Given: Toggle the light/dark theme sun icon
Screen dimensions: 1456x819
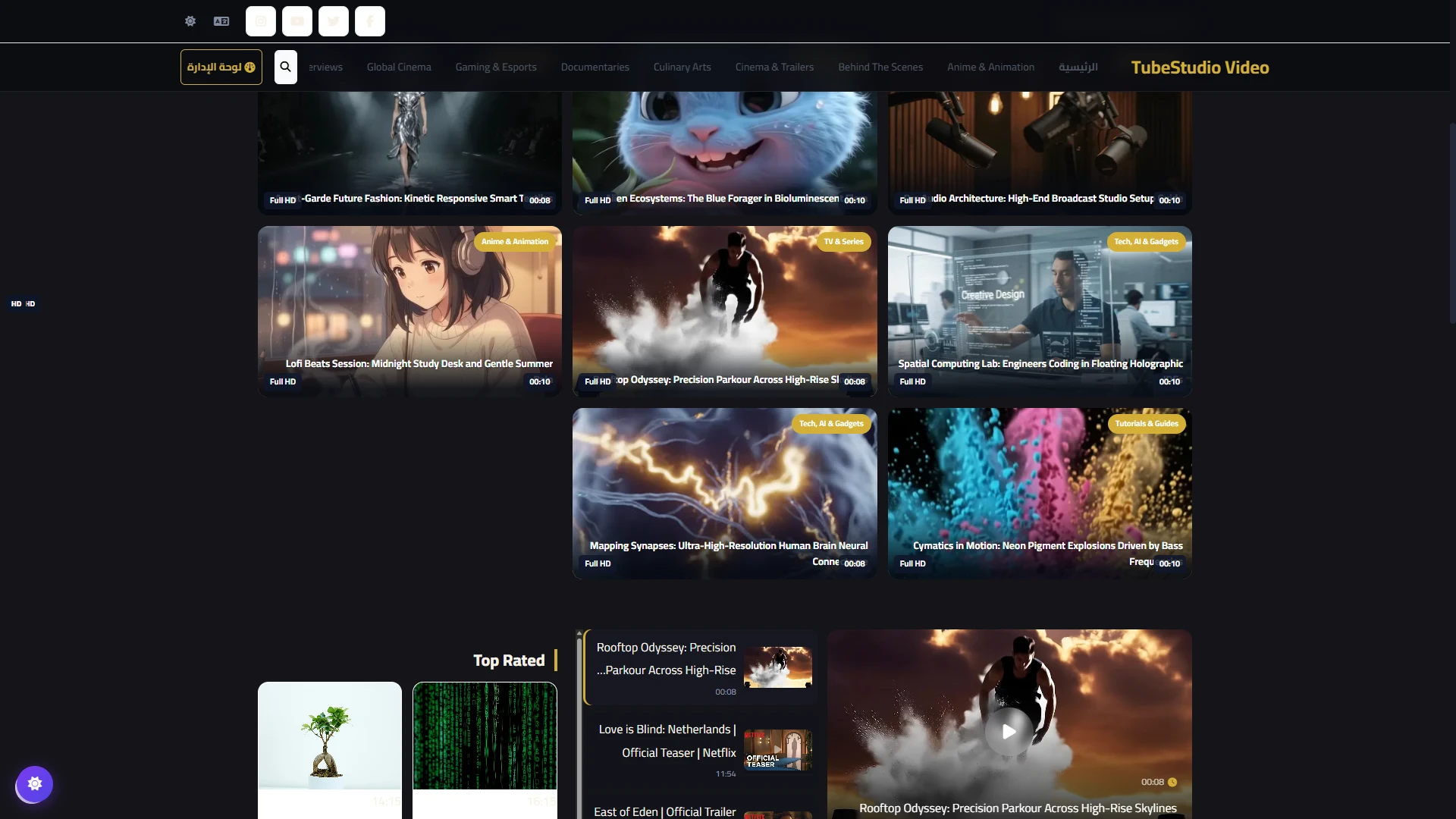Looking at the screenshot, I should point(190,21).
